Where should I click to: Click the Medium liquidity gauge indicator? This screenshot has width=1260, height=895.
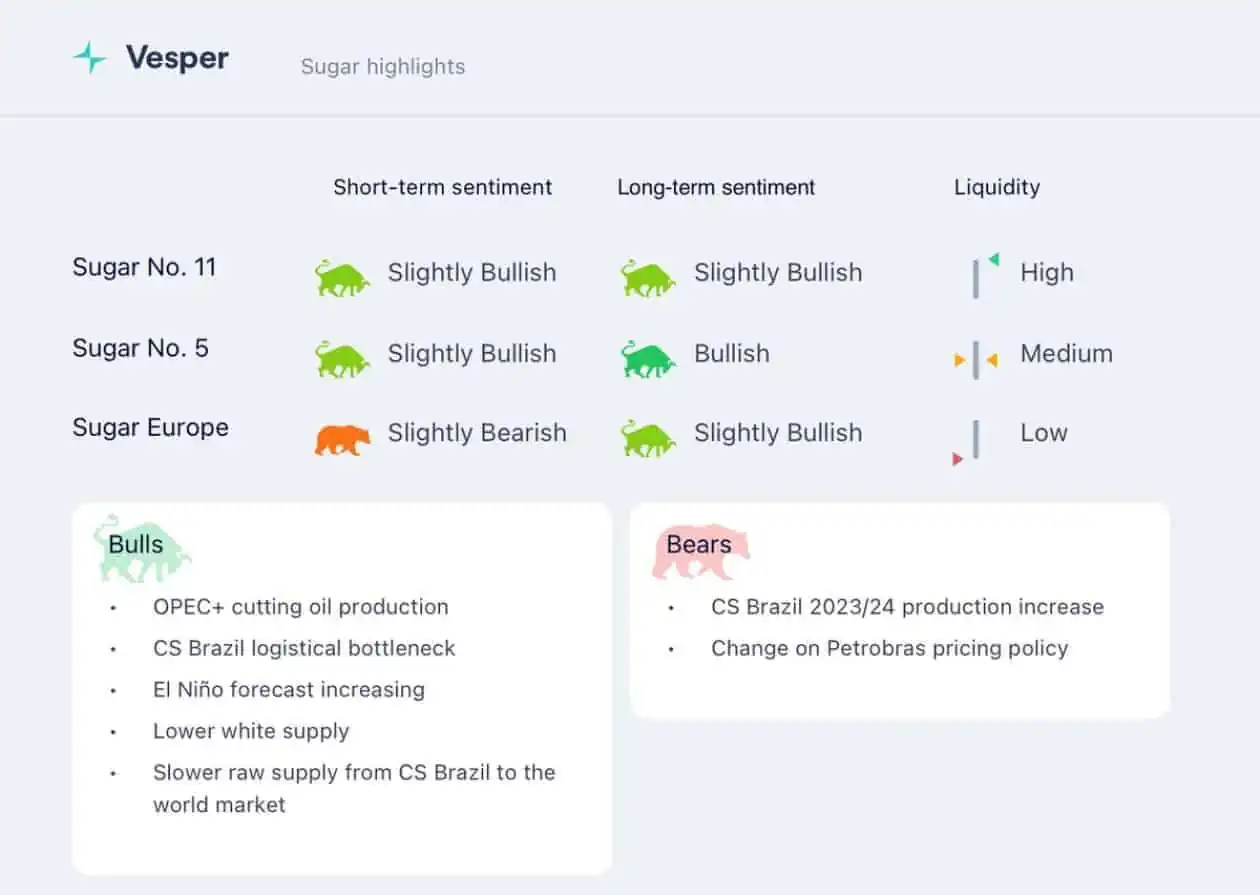point(976,359)
